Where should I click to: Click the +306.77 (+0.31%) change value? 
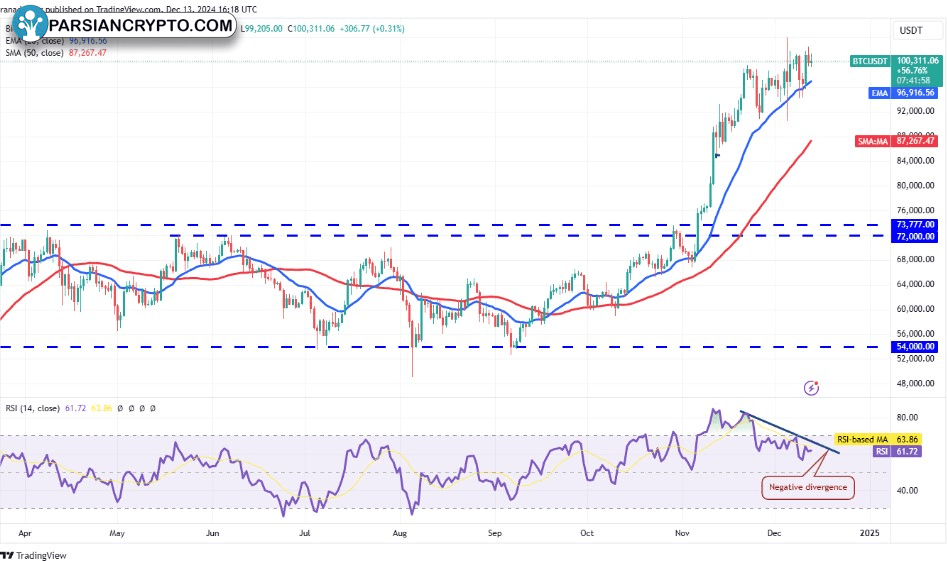click(372, 28)
